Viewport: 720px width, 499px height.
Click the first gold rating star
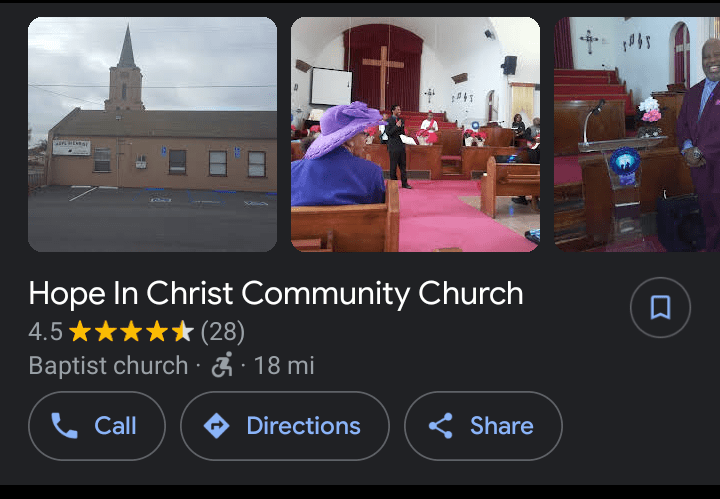point(80,331)
